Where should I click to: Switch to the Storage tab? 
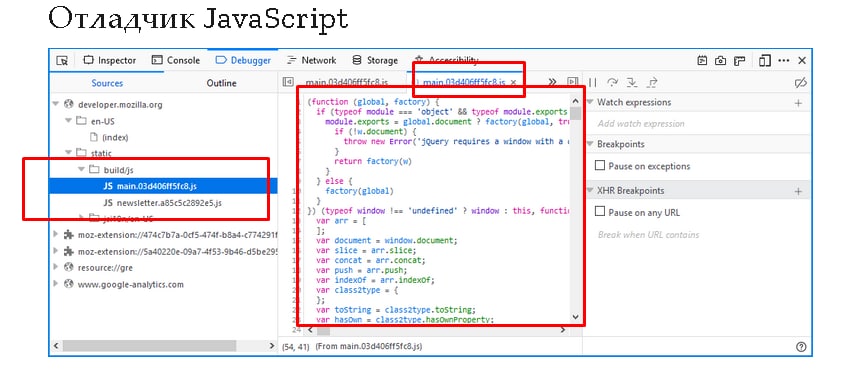pos(375,61)
